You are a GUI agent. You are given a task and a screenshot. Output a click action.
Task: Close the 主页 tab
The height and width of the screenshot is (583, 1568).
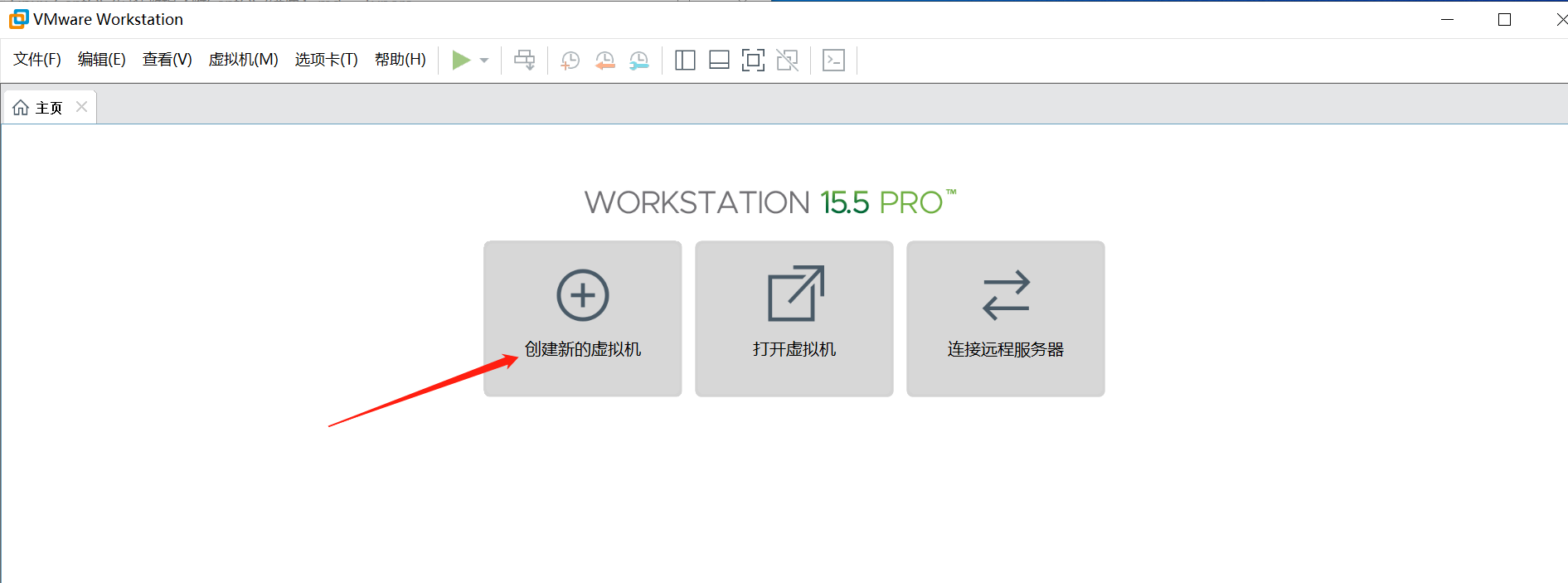pyautogui.click(x=81, y=107)
